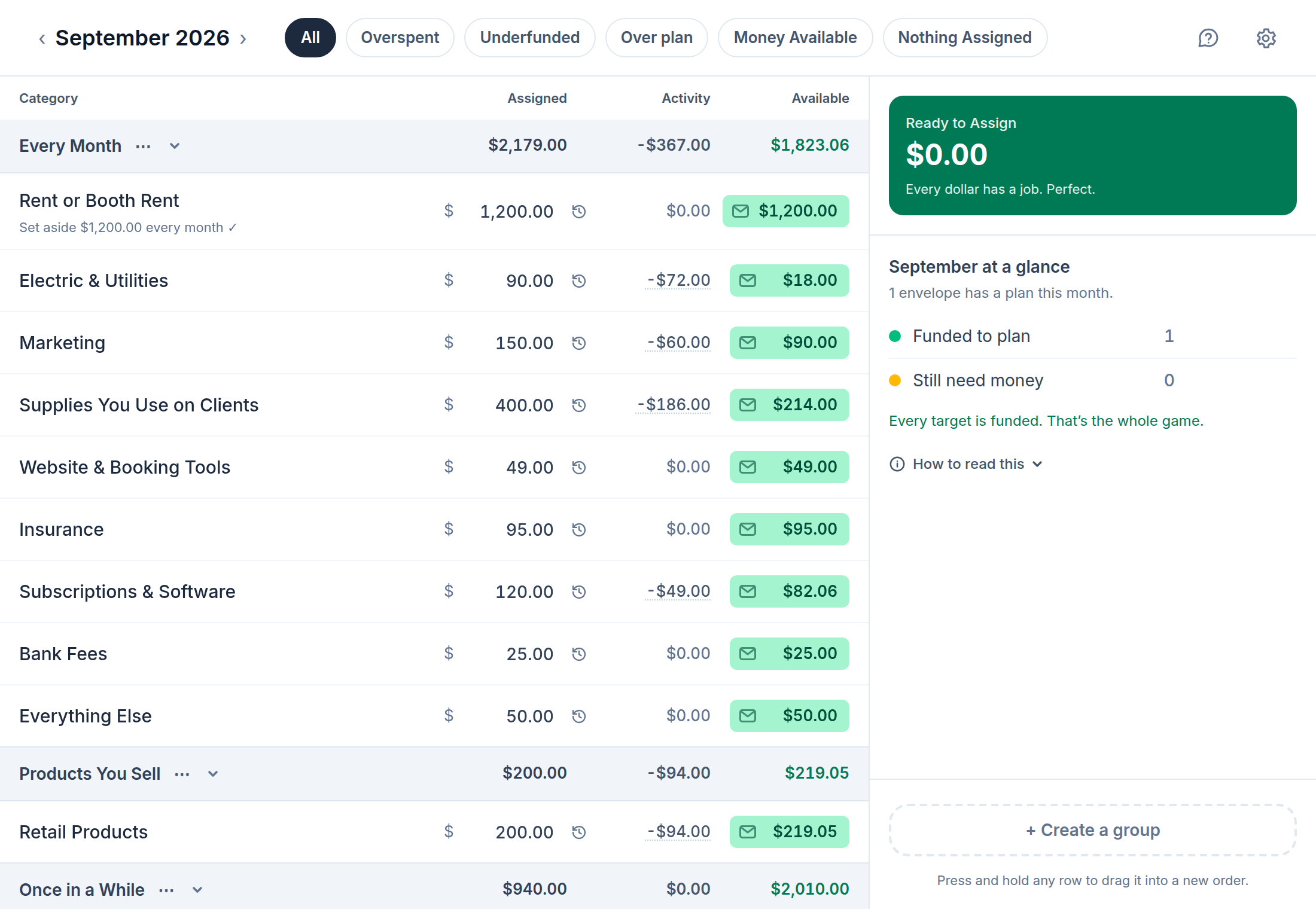Click the $219.05 available envelope for Retail Products
The height and width of the screenshot is (909, 1316).
789,832
